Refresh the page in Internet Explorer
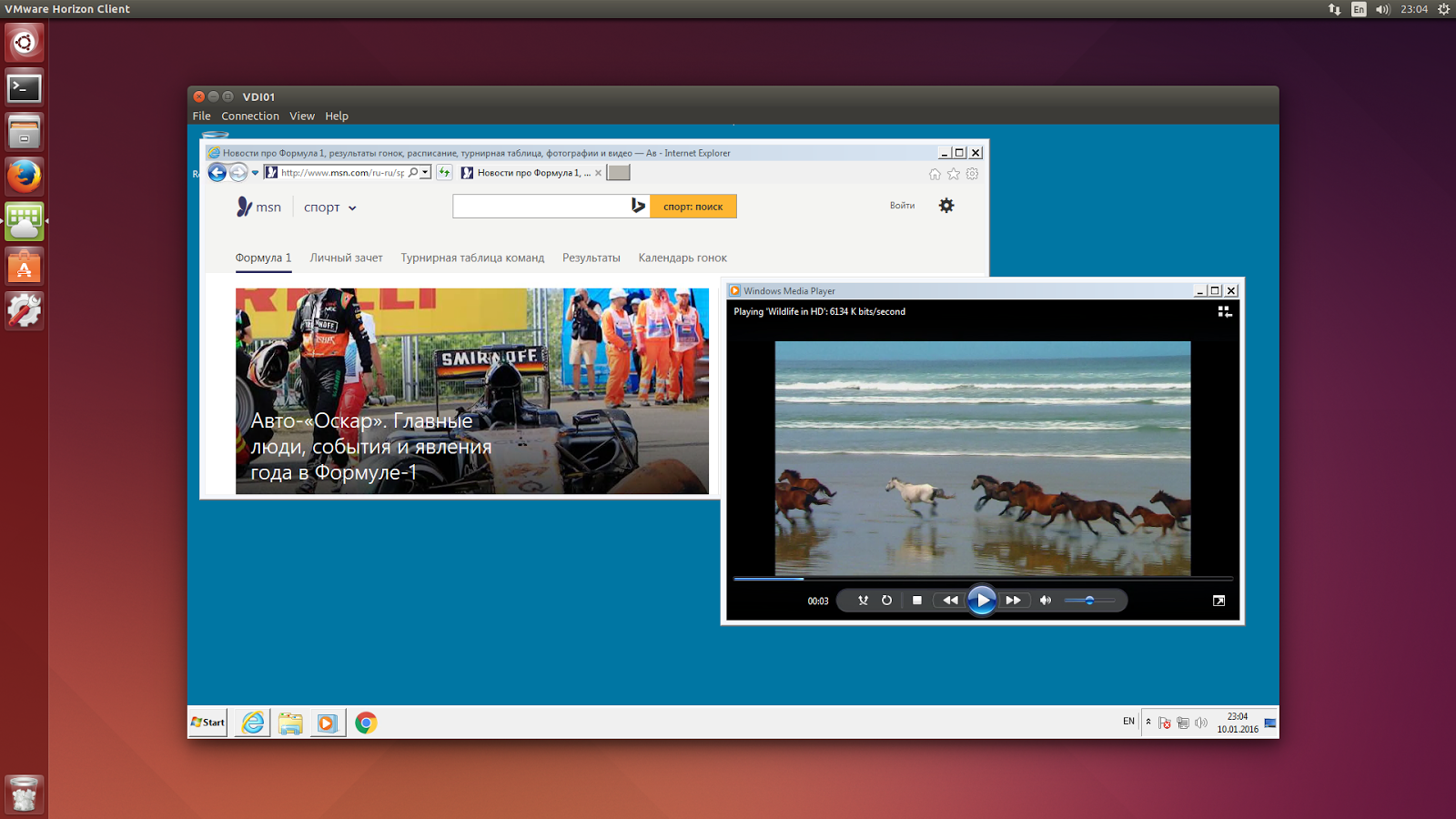This screenshot has height=819, width=1456. tap(444, 172)
